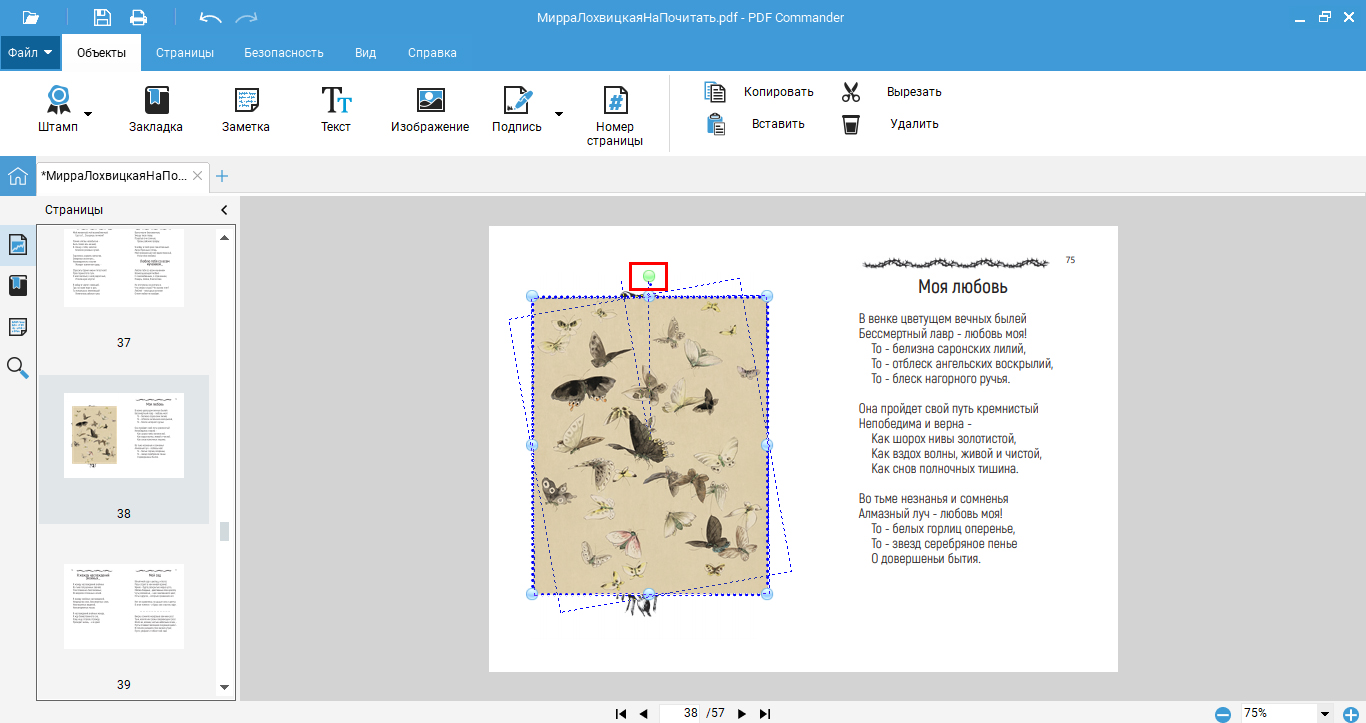This screenshot has height=723, width=1366.
Task: Click the Удалить text label
Action: 914,124
